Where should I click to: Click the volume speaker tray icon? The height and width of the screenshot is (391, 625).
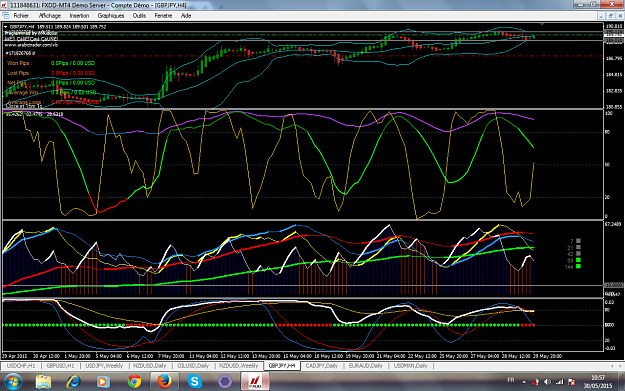coord(548,381)
